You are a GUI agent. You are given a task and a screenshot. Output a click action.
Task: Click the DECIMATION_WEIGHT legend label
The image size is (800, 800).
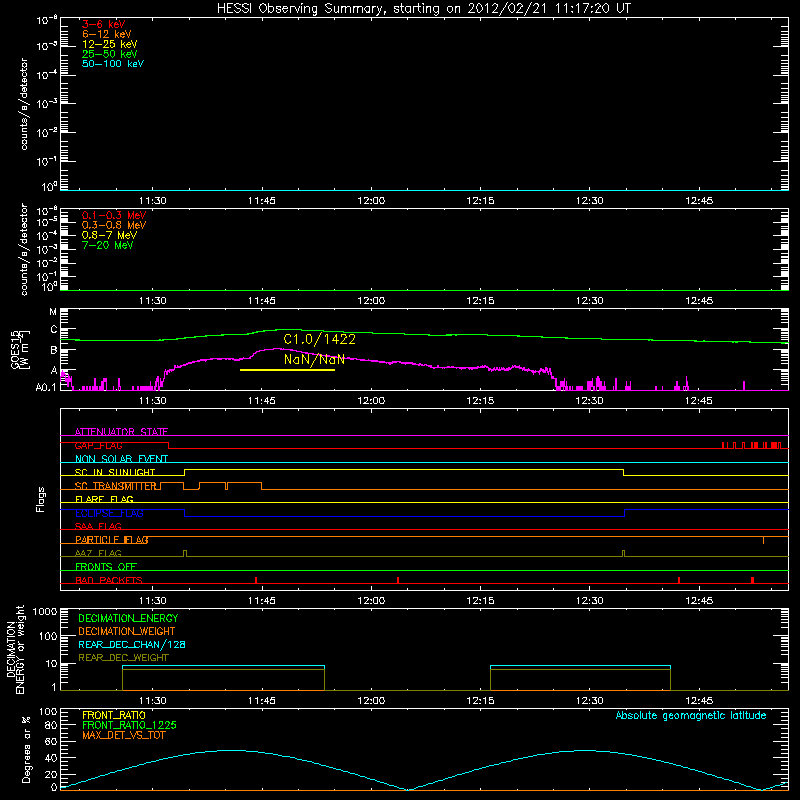pos(127,631)
